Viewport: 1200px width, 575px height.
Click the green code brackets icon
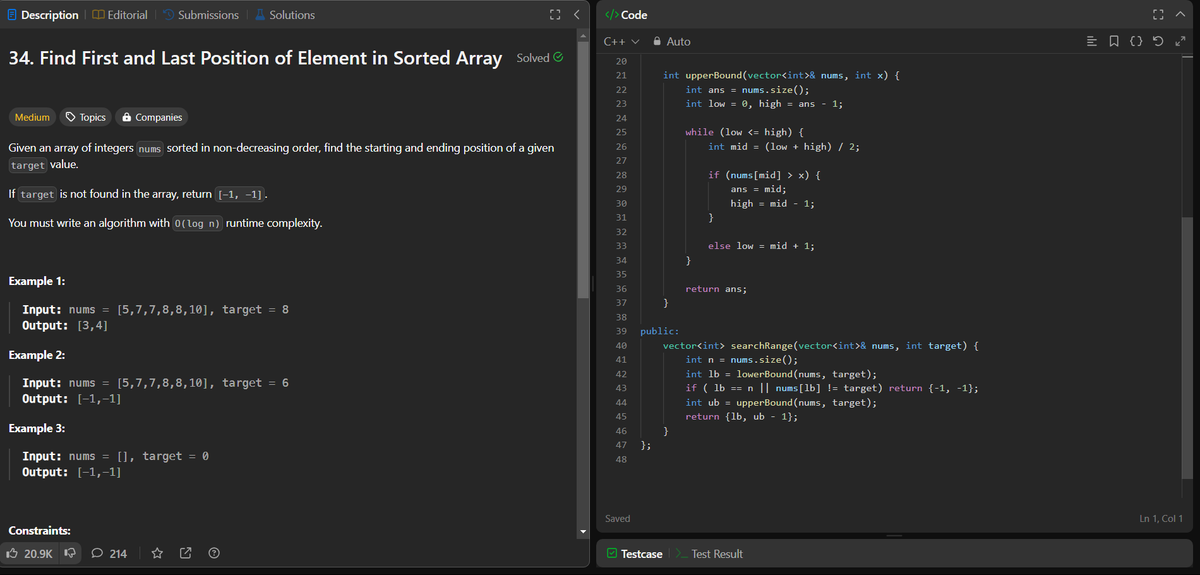611,15
